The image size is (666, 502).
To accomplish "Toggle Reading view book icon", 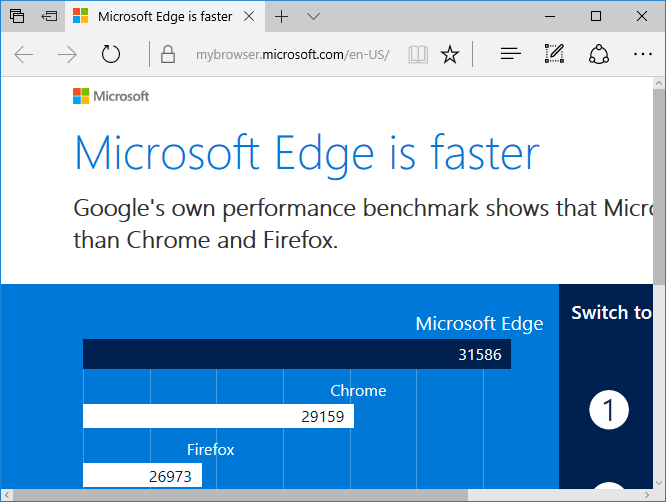I will point(418,54).
